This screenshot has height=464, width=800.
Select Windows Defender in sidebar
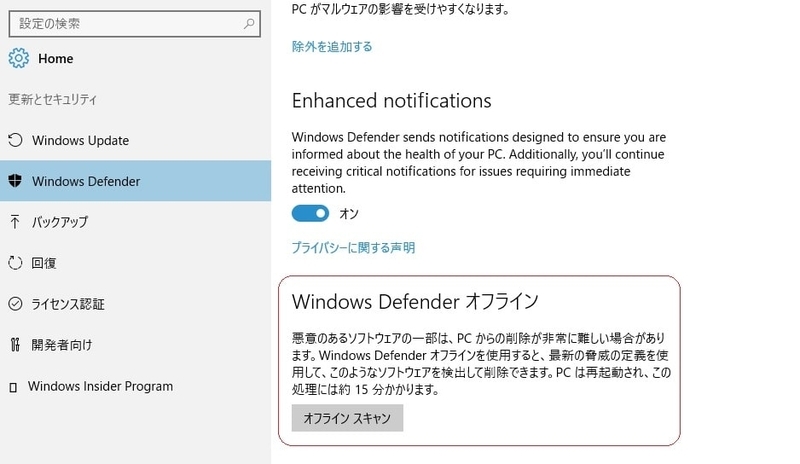click(x=135, y=181)
